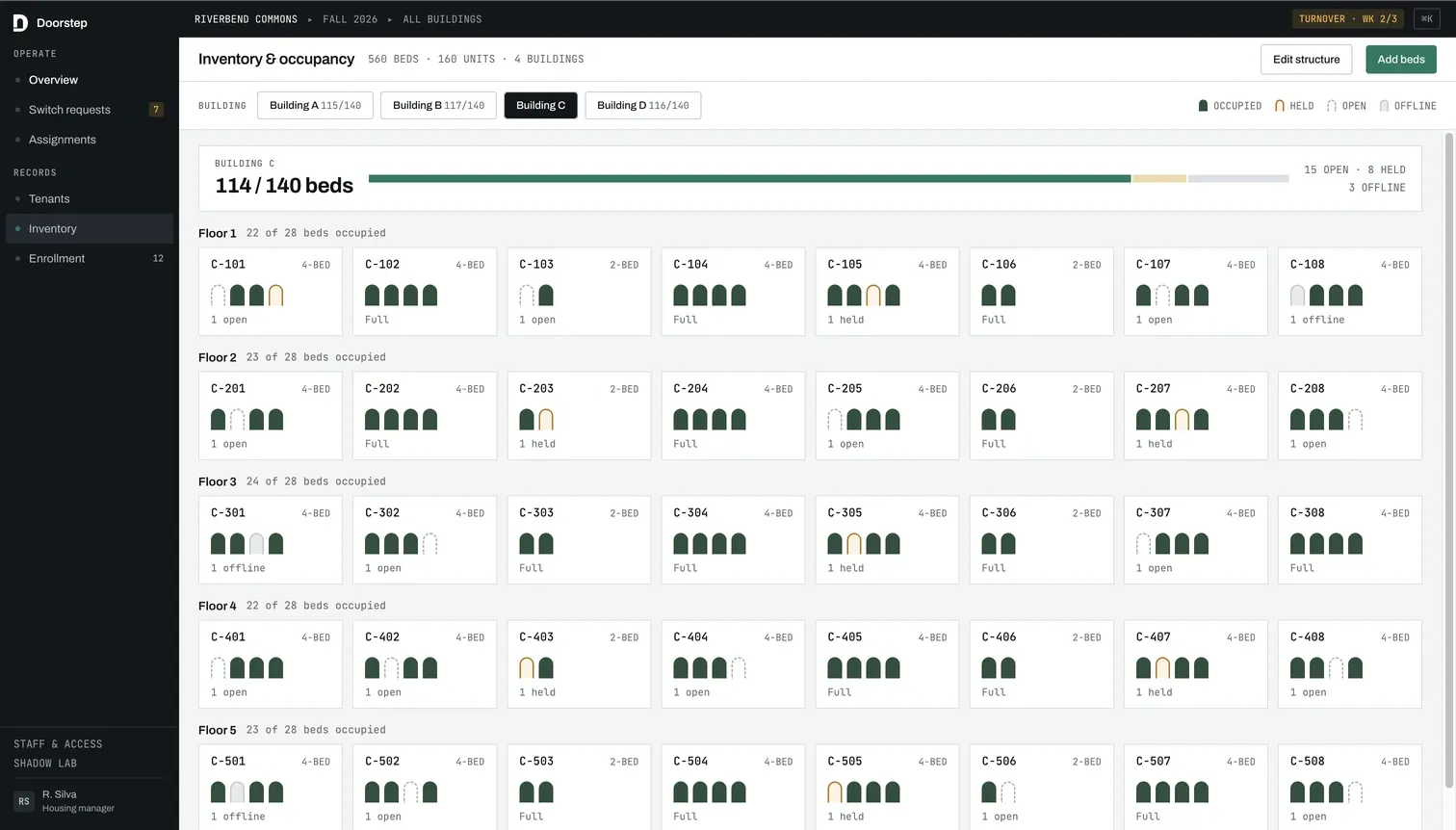Screen dimensions: 1456x830
Task: Click the offline bed icon in C-301
Action: 257,544
